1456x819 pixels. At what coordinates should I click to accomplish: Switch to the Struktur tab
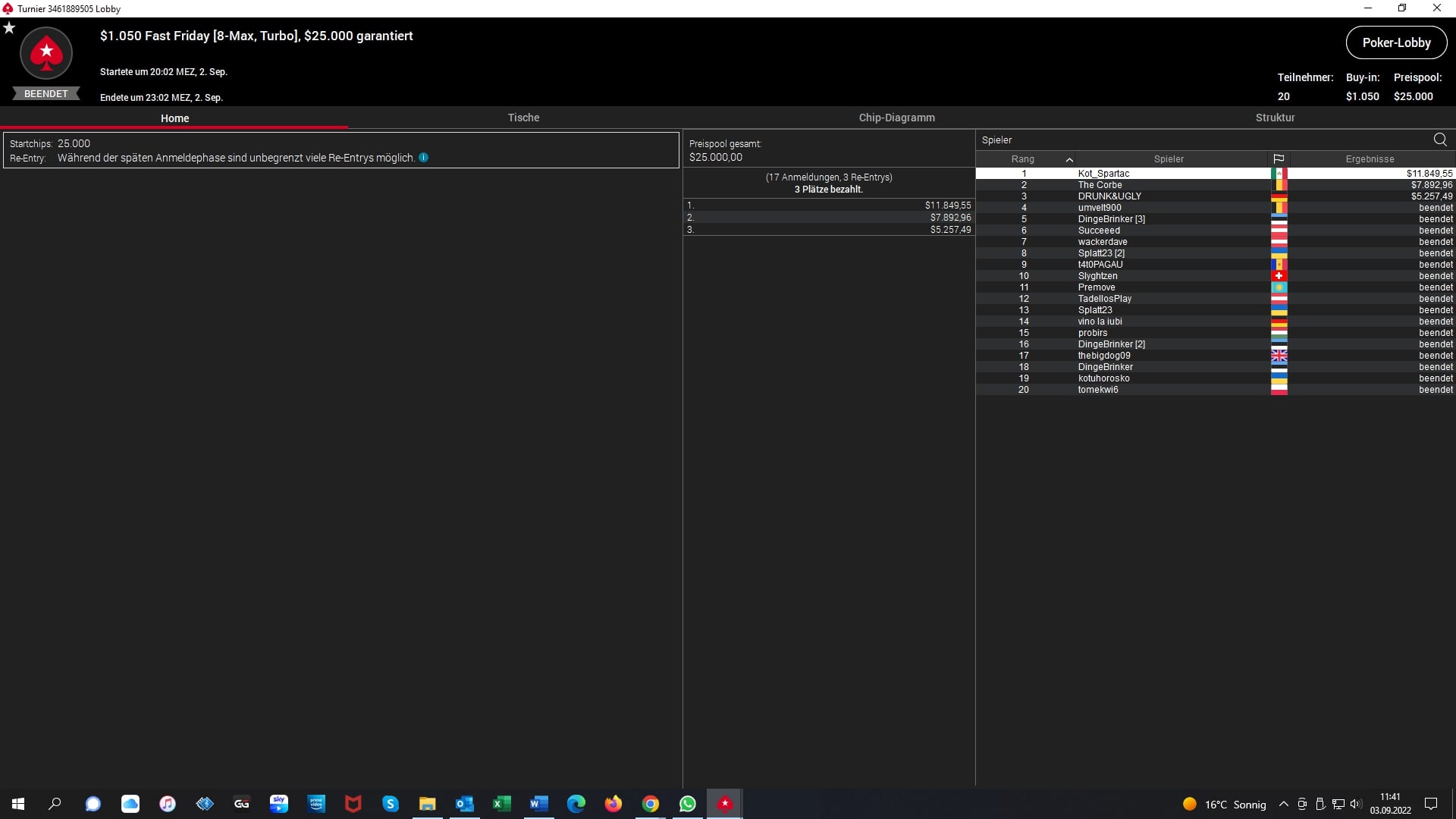pyautogui.click(x=1275, y=118)
